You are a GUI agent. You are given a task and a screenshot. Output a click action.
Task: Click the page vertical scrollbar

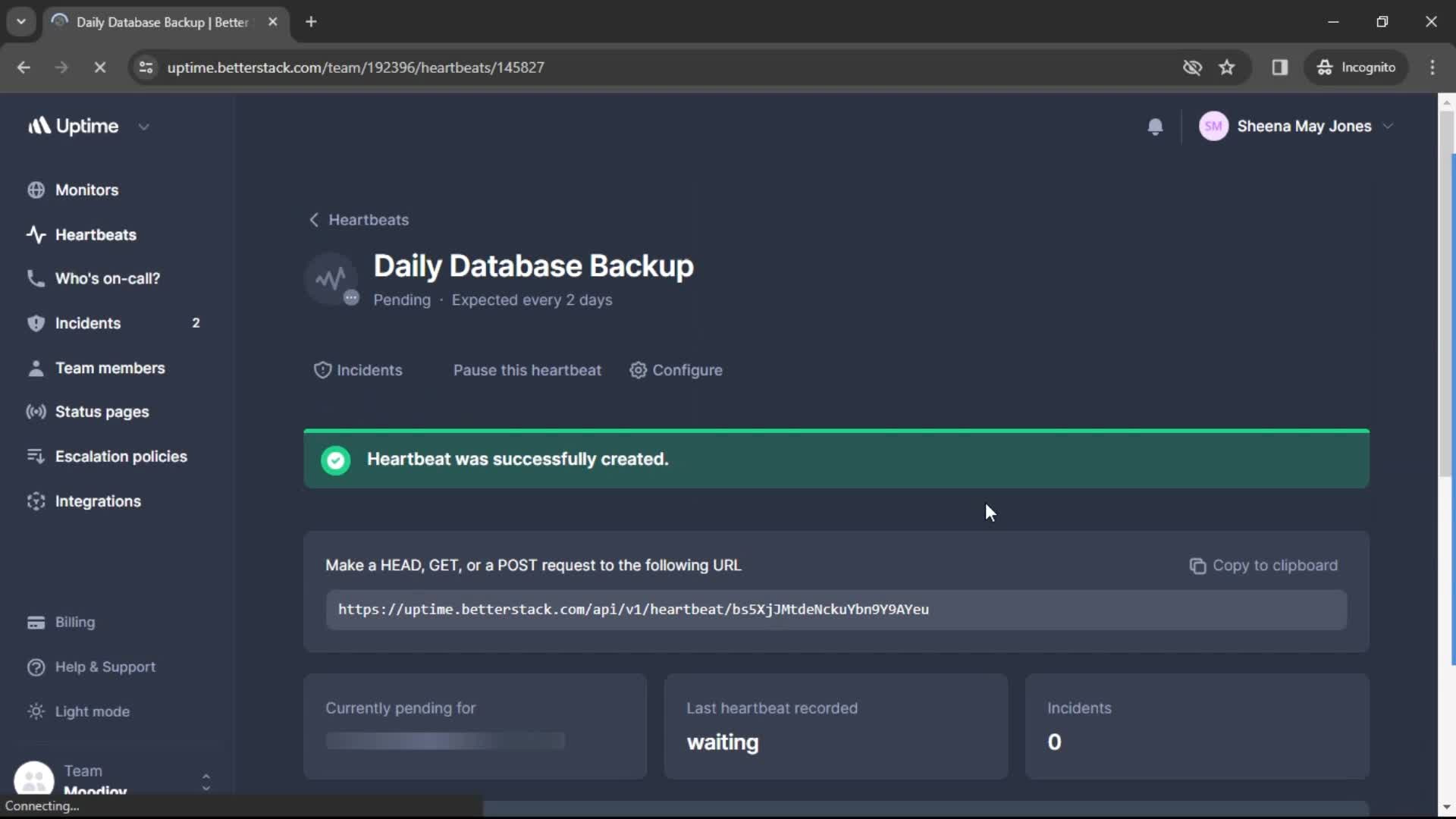click(1446, 293)
